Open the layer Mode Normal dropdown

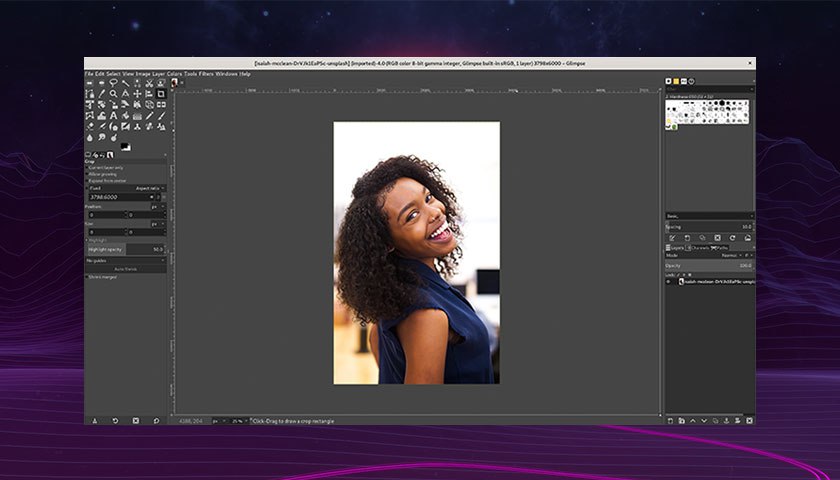pos(730,256)
